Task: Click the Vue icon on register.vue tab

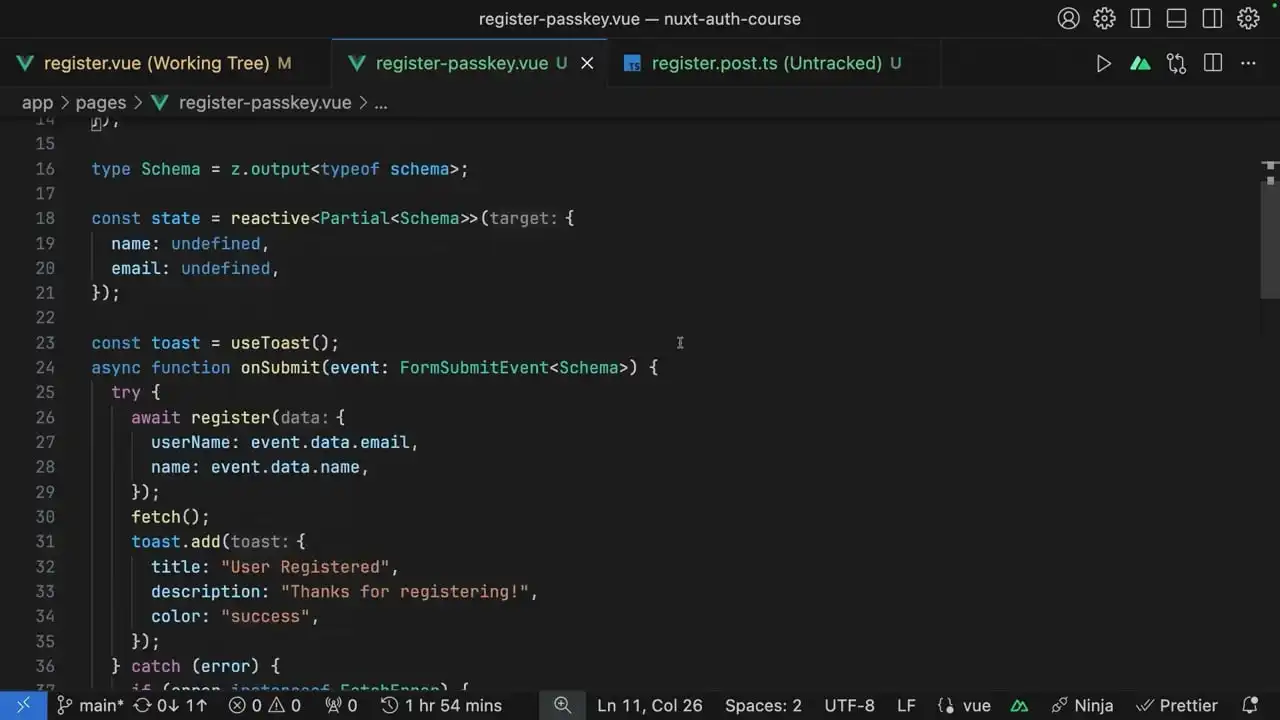Action: pos(25,63)
